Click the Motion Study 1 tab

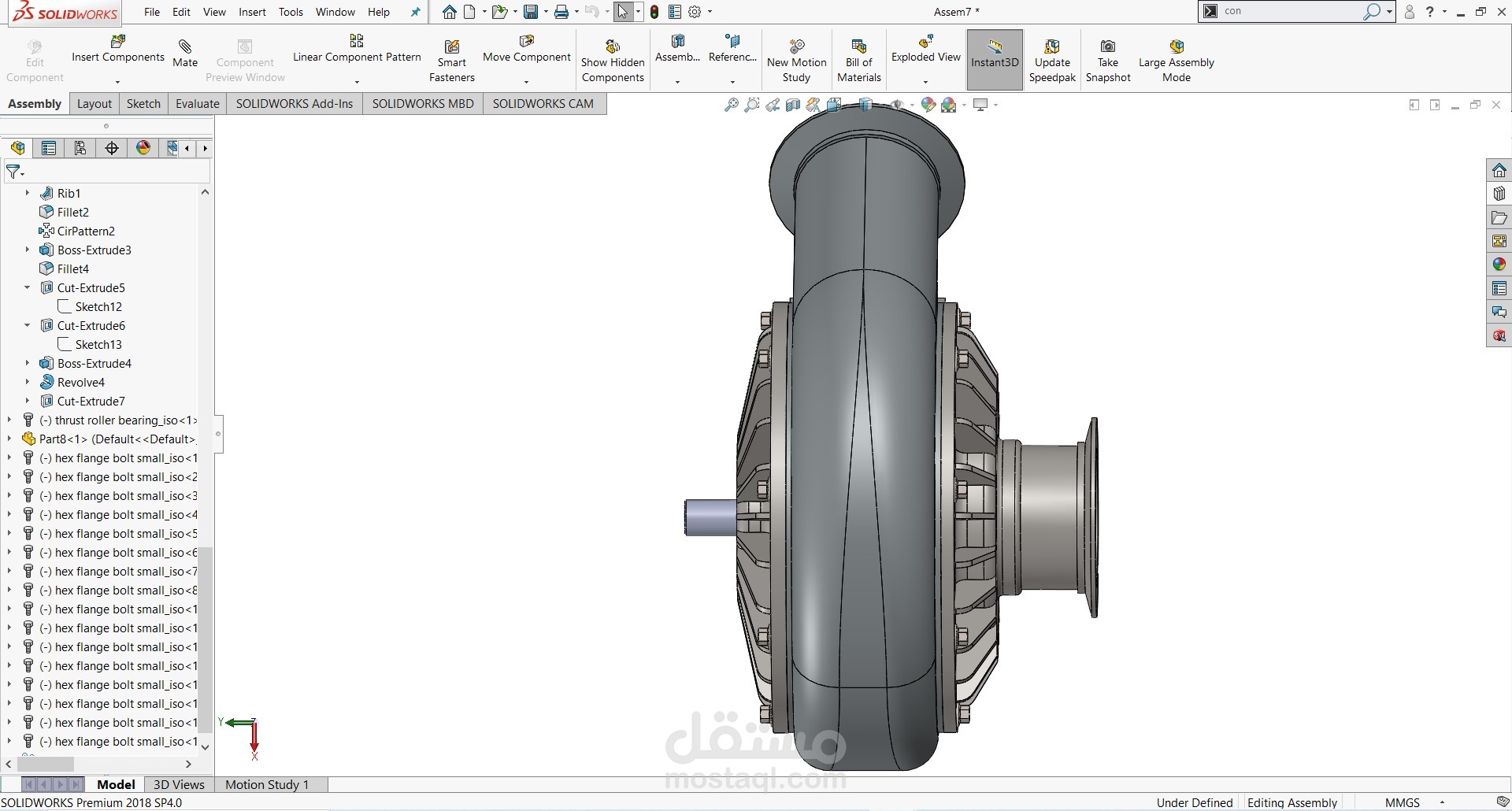[266, 784]
